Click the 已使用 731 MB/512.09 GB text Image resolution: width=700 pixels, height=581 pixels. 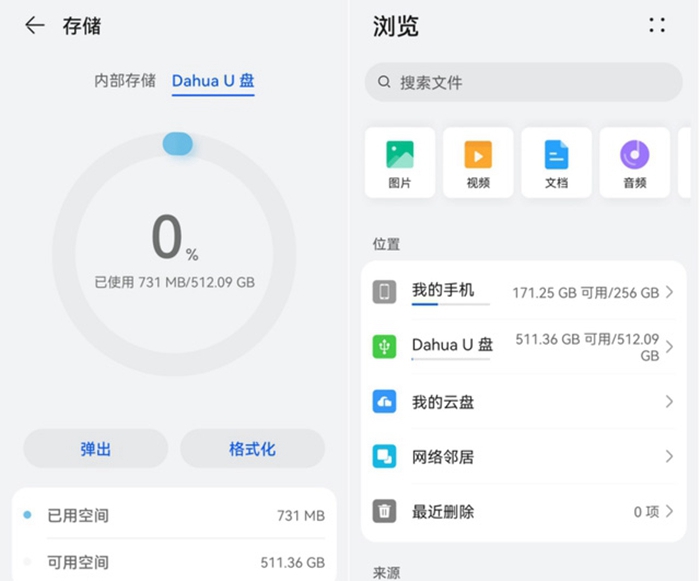(175, 282)
